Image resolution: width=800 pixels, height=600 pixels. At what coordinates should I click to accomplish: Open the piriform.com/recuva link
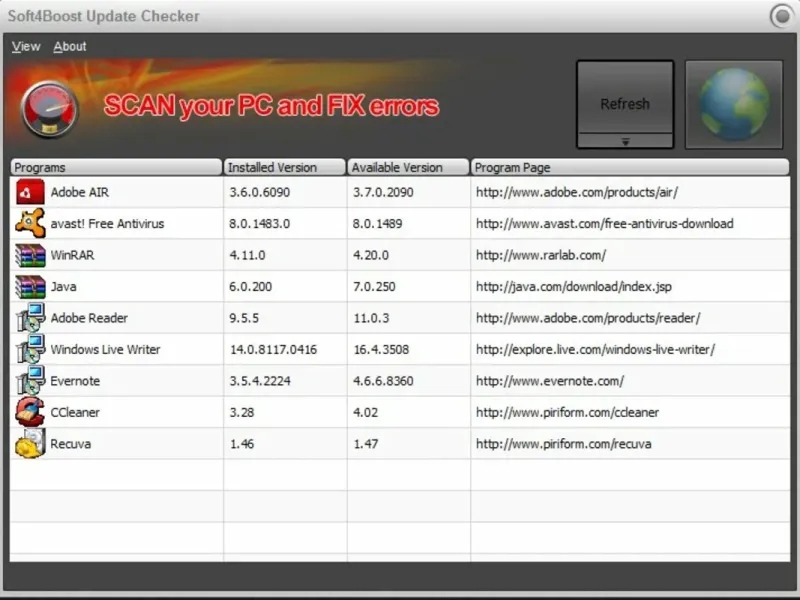[x=564, y=444]
